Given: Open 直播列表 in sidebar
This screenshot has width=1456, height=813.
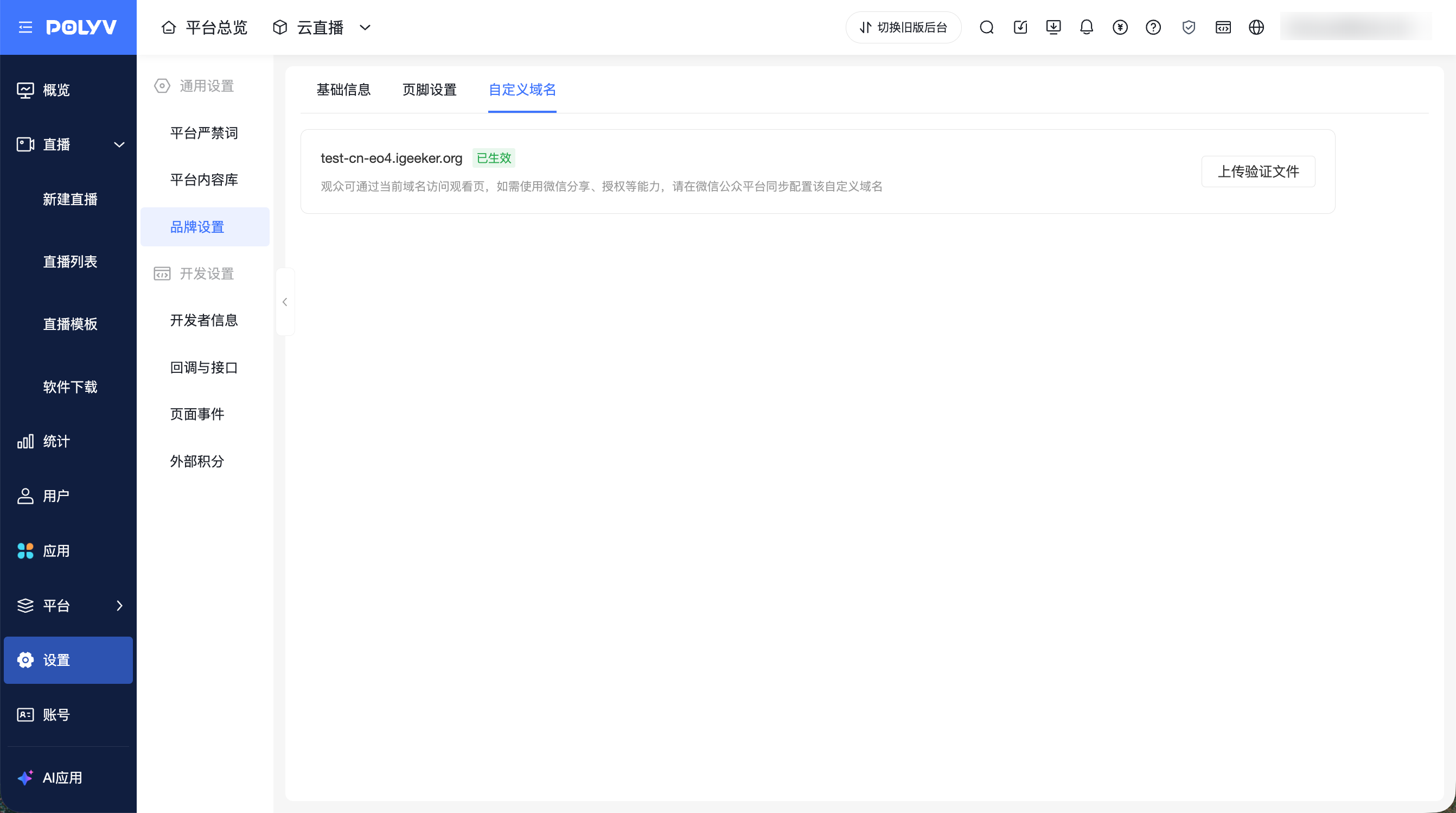Looking at the screenshot, I should click(70, 262).
